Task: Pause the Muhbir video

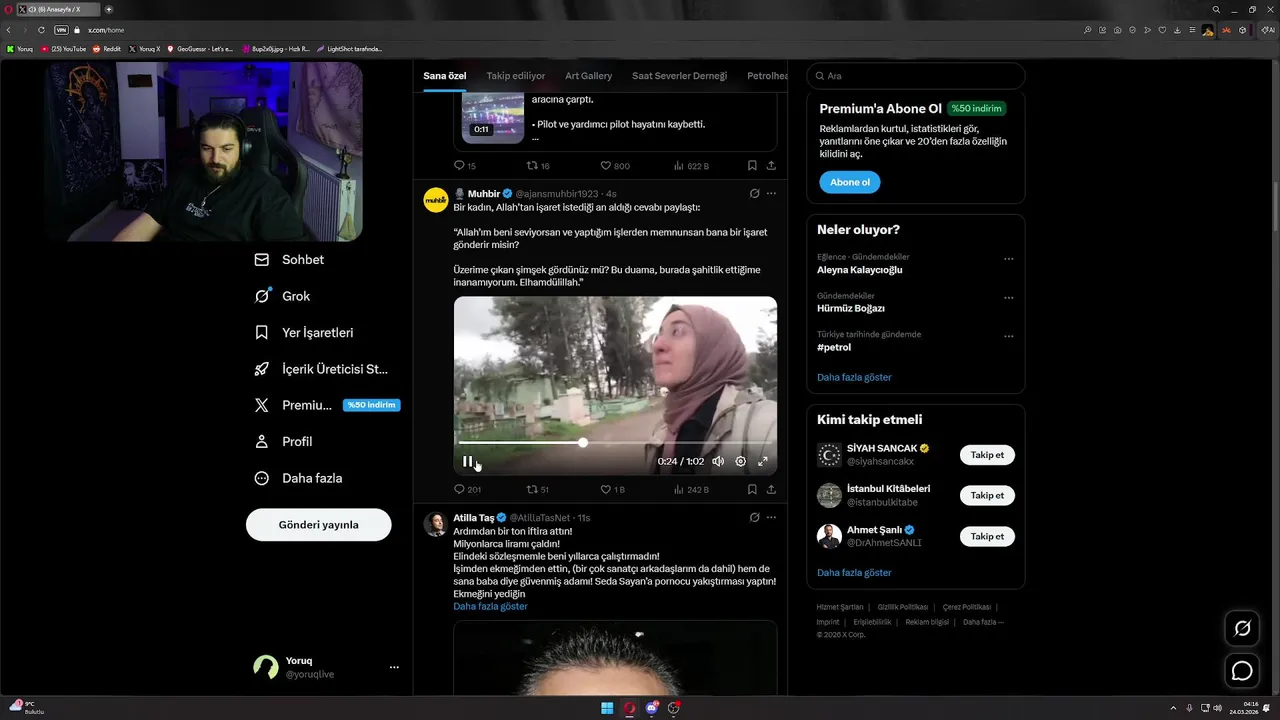Action: (x=467, y=461)
